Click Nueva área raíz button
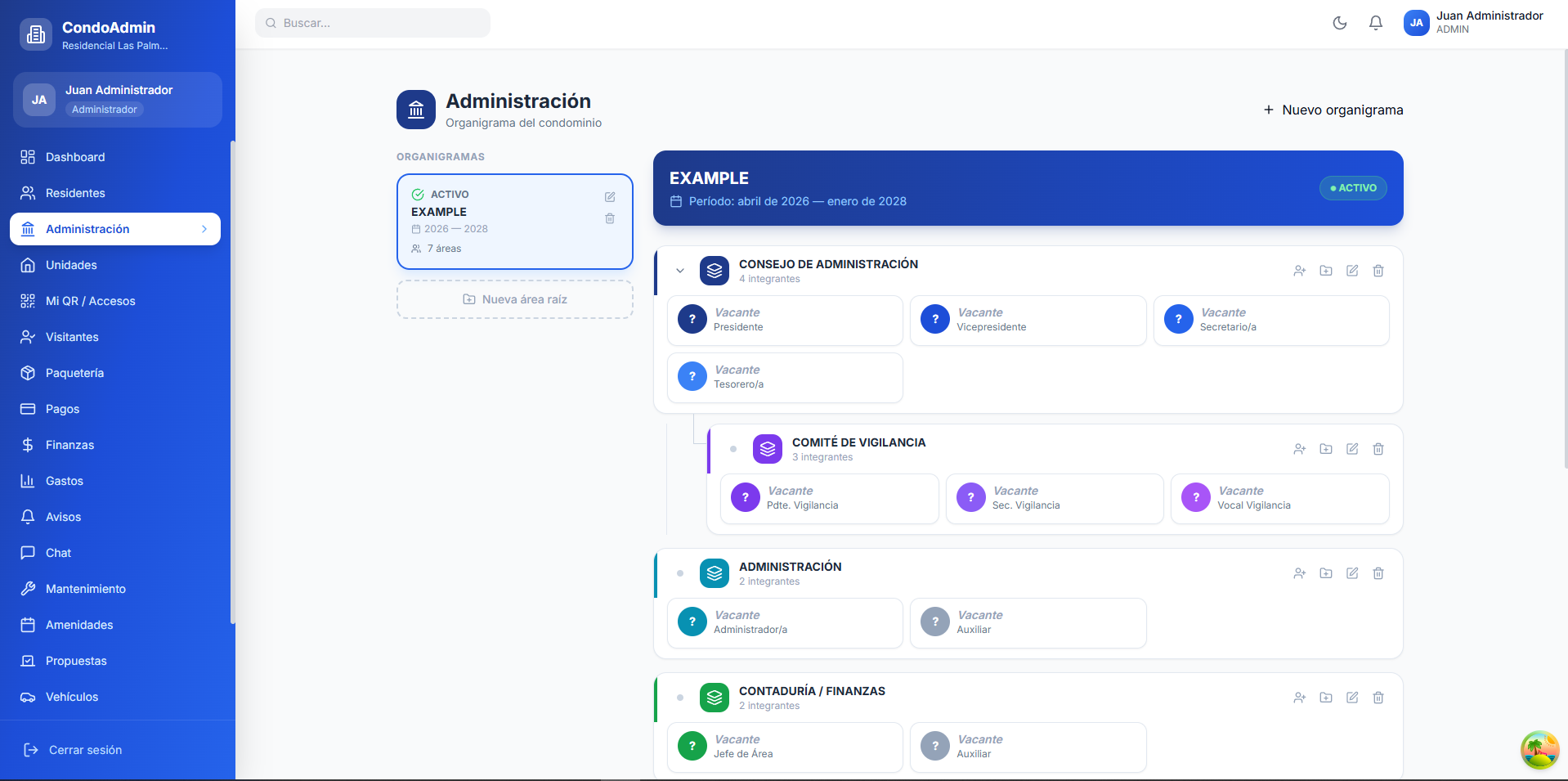Image resolution: width=1568 pixels, height=781 pixels. (x=514, y=299)
